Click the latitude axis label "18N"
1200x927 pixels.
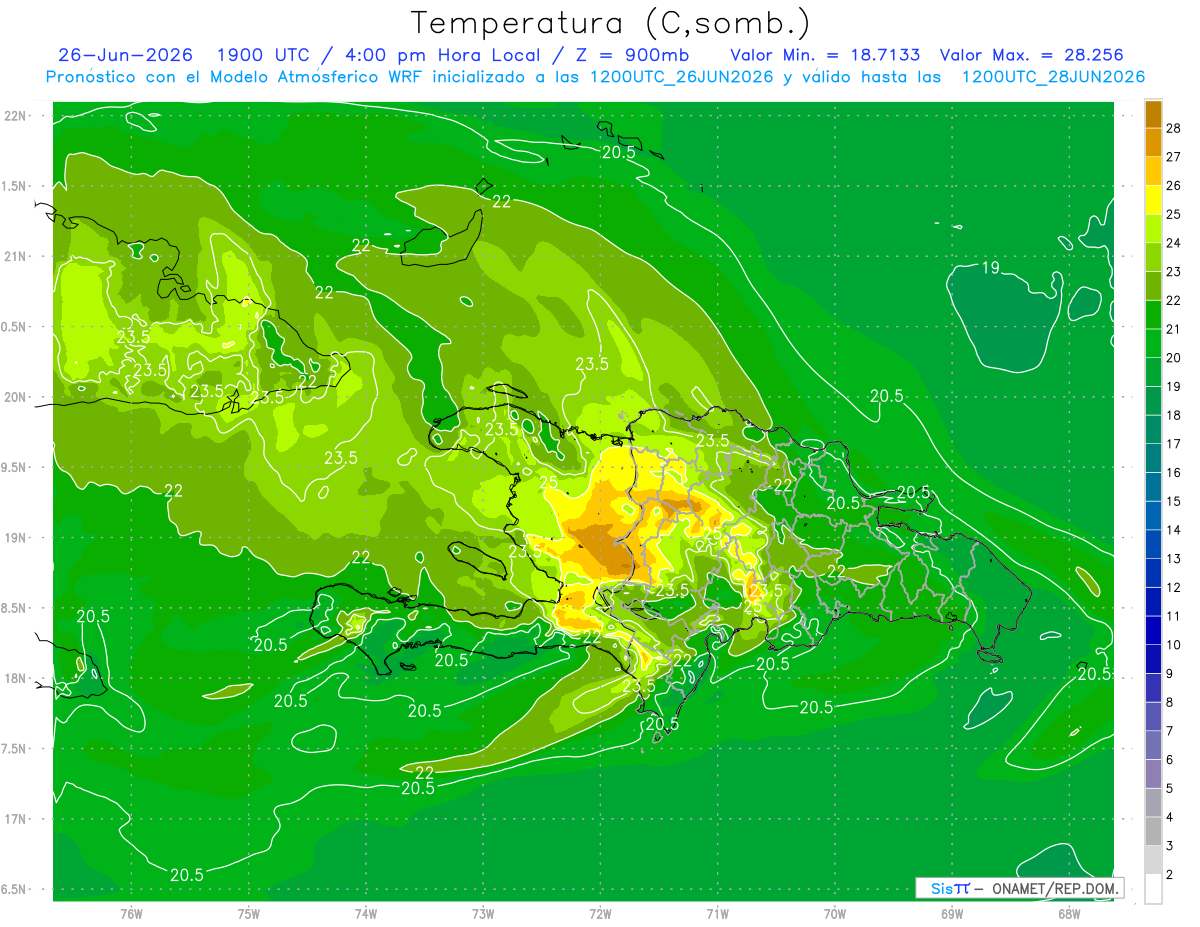[x=16, y=678]
